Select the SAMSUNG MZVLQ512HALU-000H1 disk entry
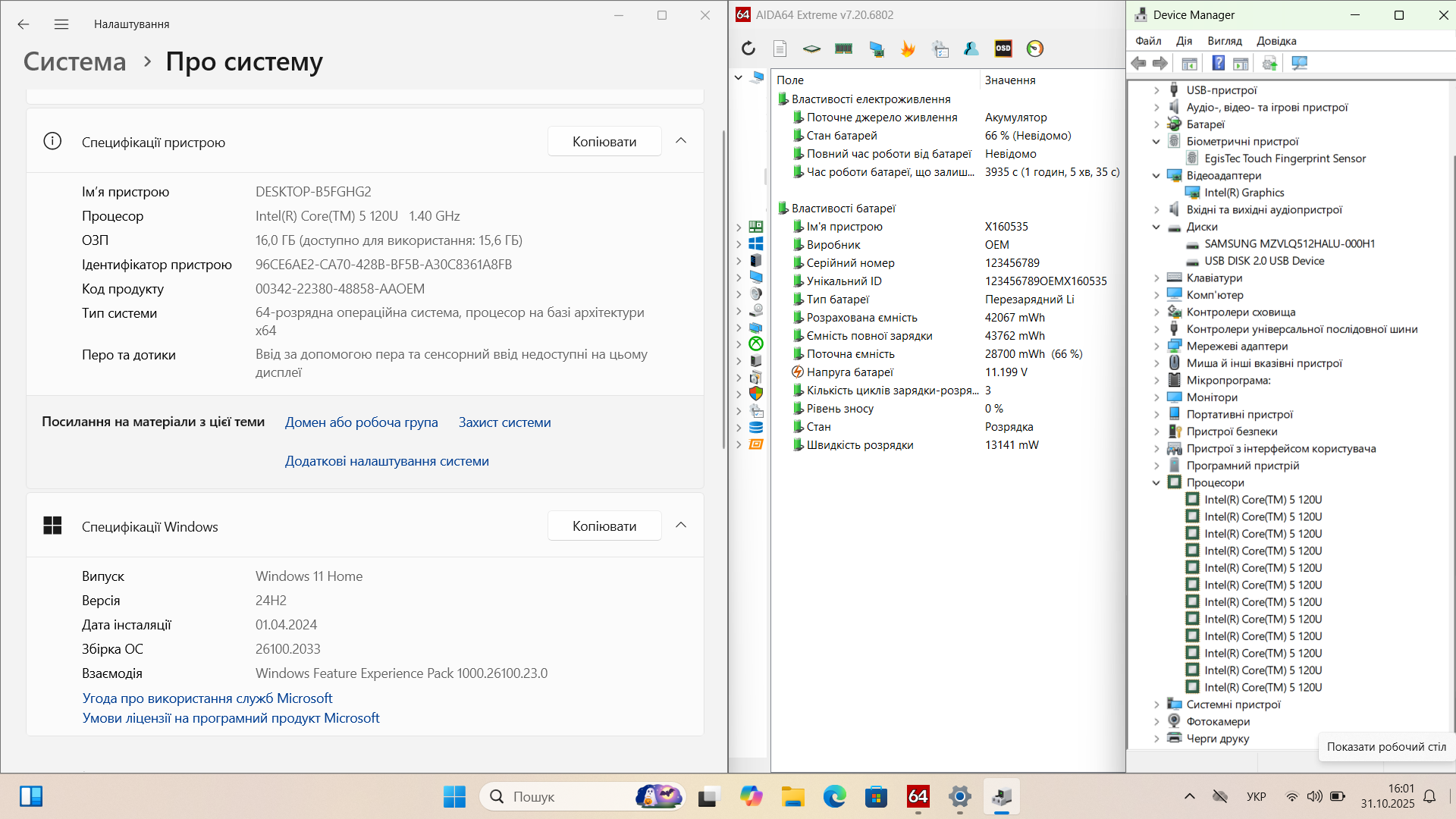 (x=1289, y=243)
